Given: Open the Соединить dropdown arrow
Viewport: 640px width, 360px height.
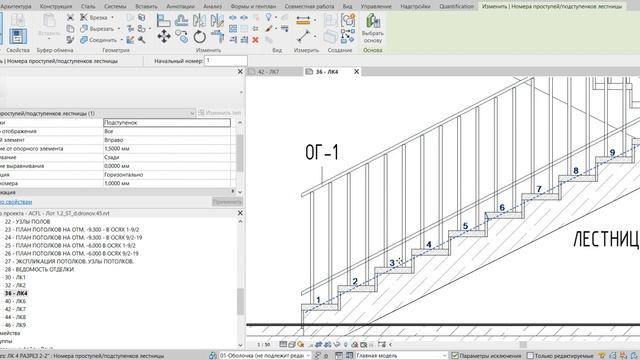Looking at the screenshot, I should point(121,40).
